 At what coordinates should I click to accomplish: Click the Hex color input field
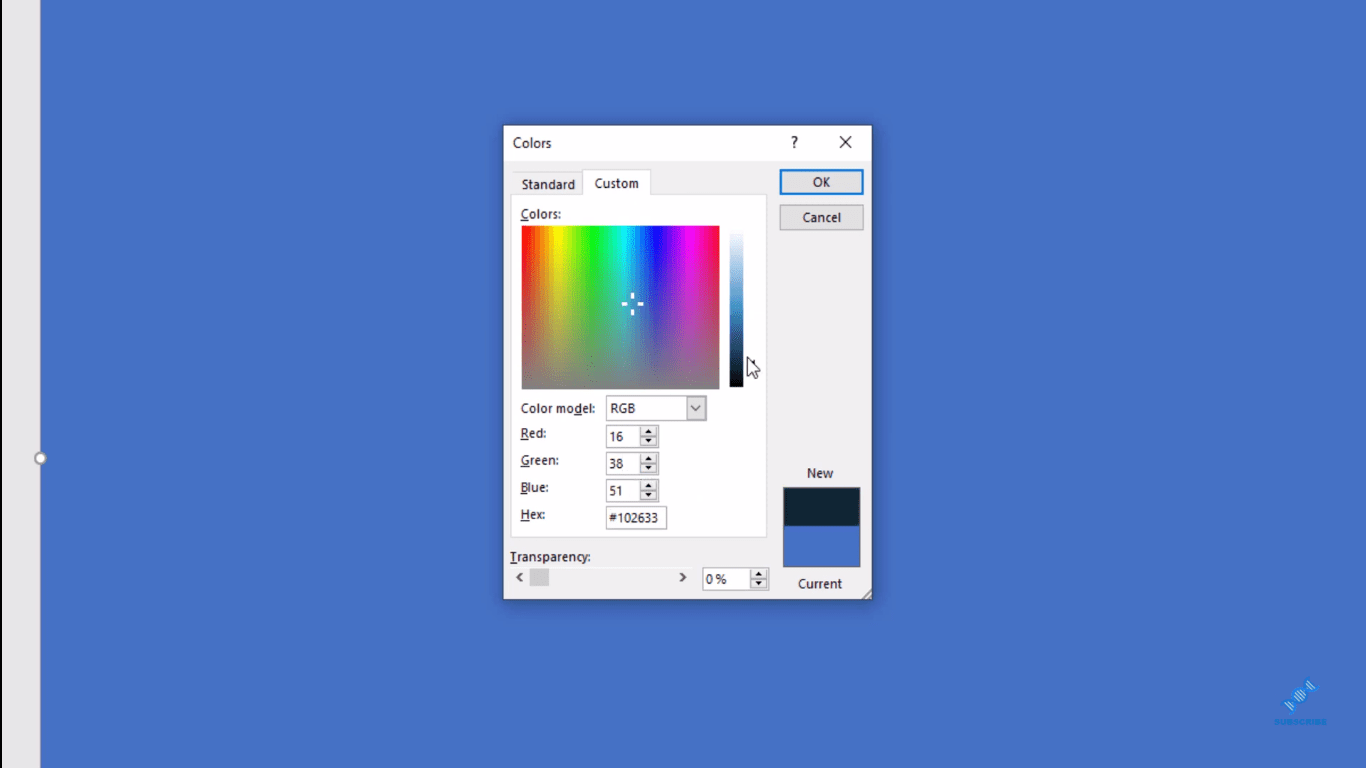point(636,518)
